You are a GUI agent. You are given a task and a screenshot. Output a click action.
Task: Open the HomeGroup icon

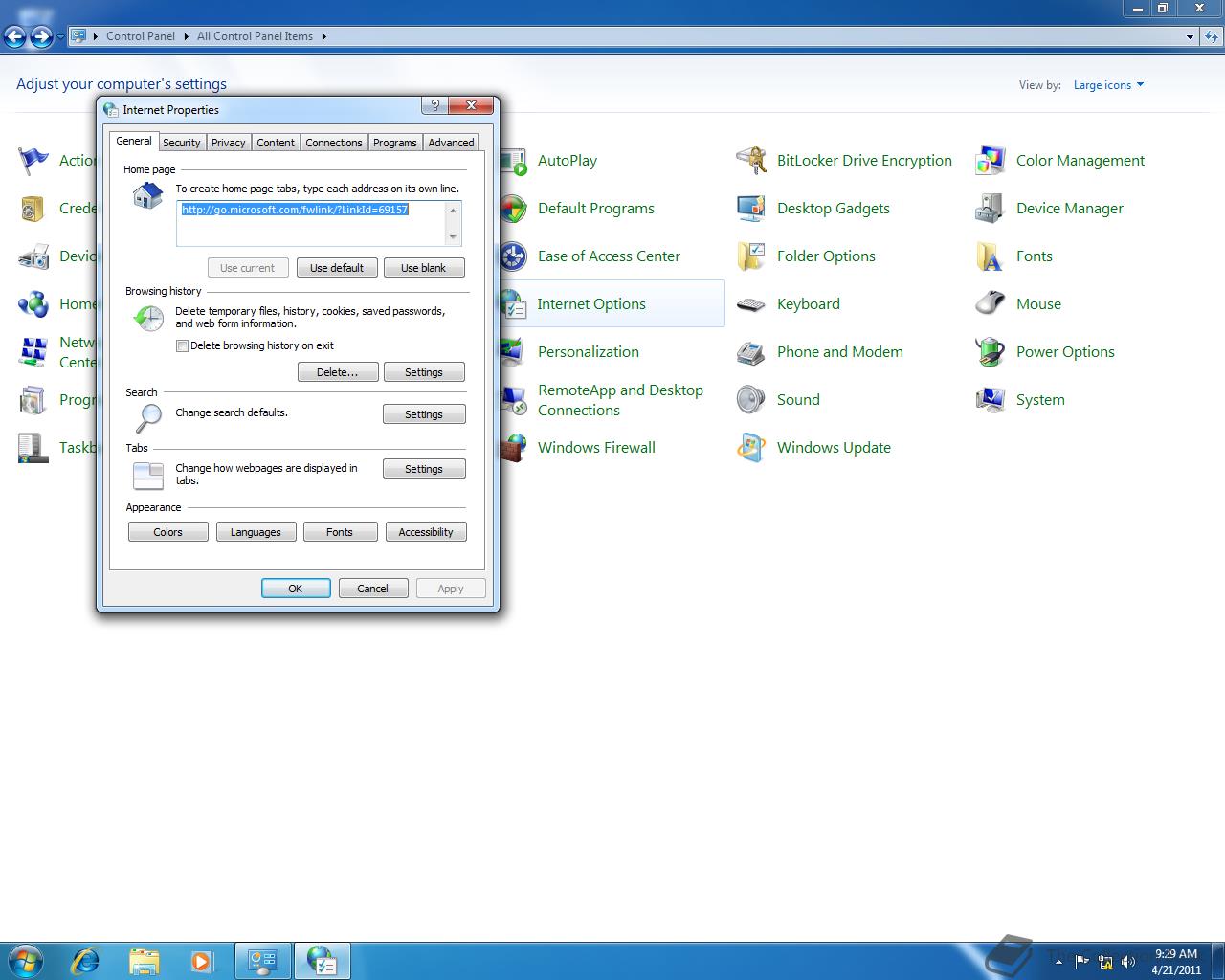click(x=33, y=304)
